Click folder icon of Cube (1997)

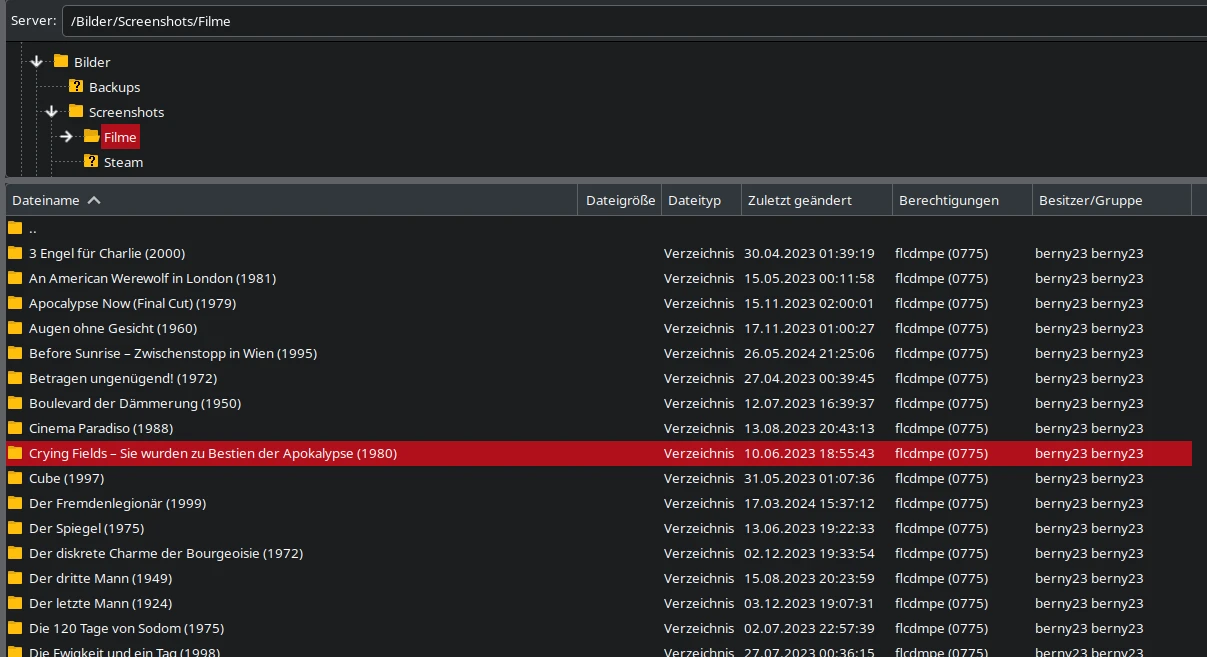coord(15,478)
